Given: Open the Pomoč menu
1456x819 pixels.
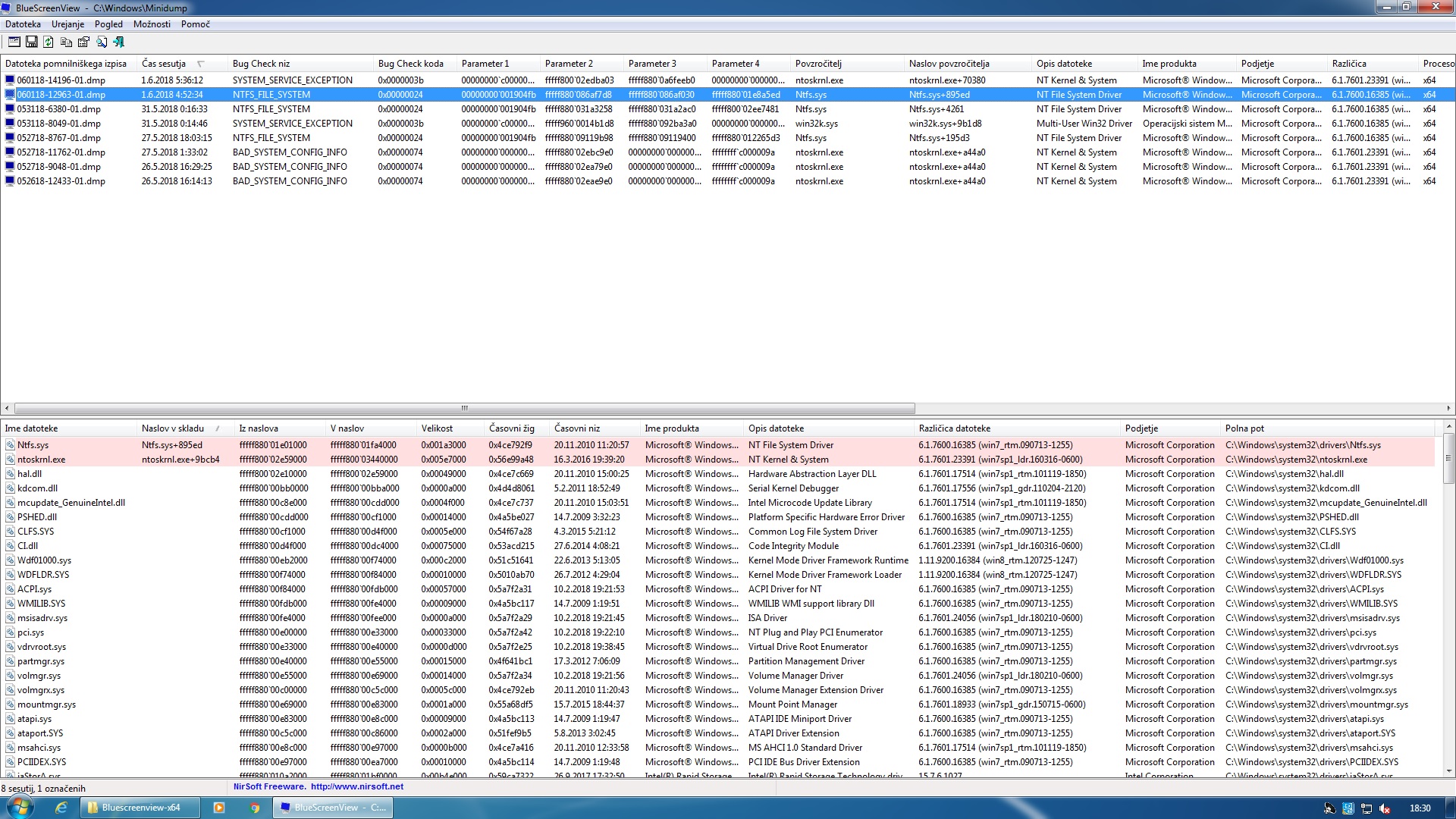Looking at the screenshot, I should (x=196, y=24).
